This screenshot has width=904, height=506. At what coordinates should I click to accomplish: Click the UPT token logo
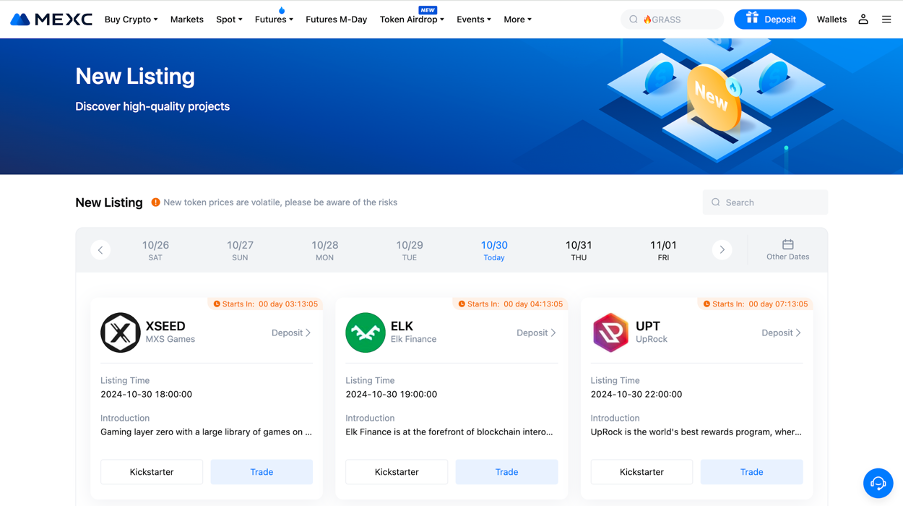tap(611, 333)
